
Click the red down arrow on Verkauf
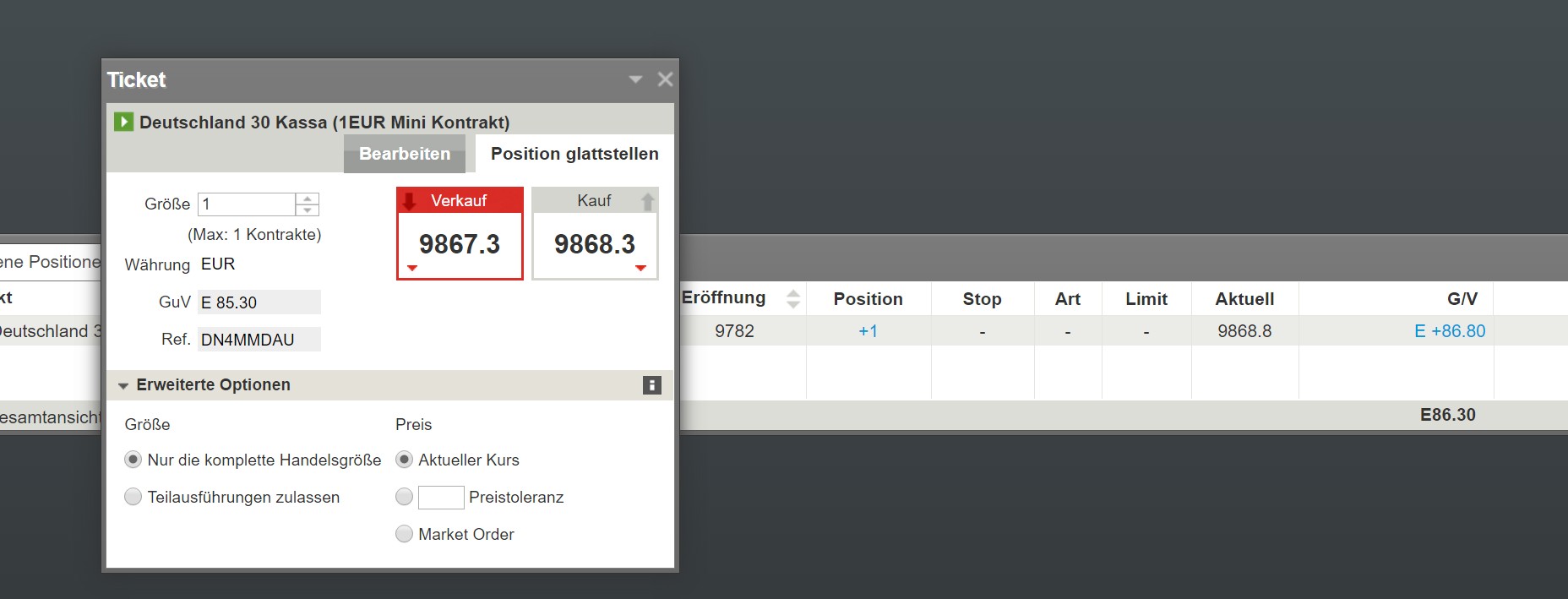click(410, 201)
